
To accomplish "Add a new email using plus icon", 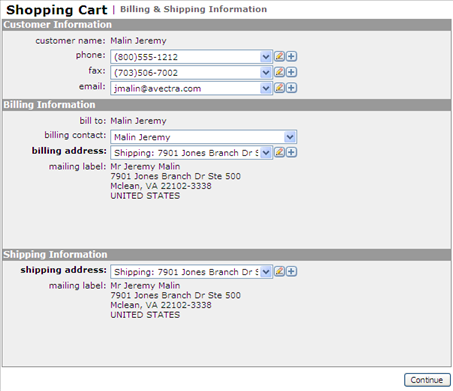I will click(292, 88).
